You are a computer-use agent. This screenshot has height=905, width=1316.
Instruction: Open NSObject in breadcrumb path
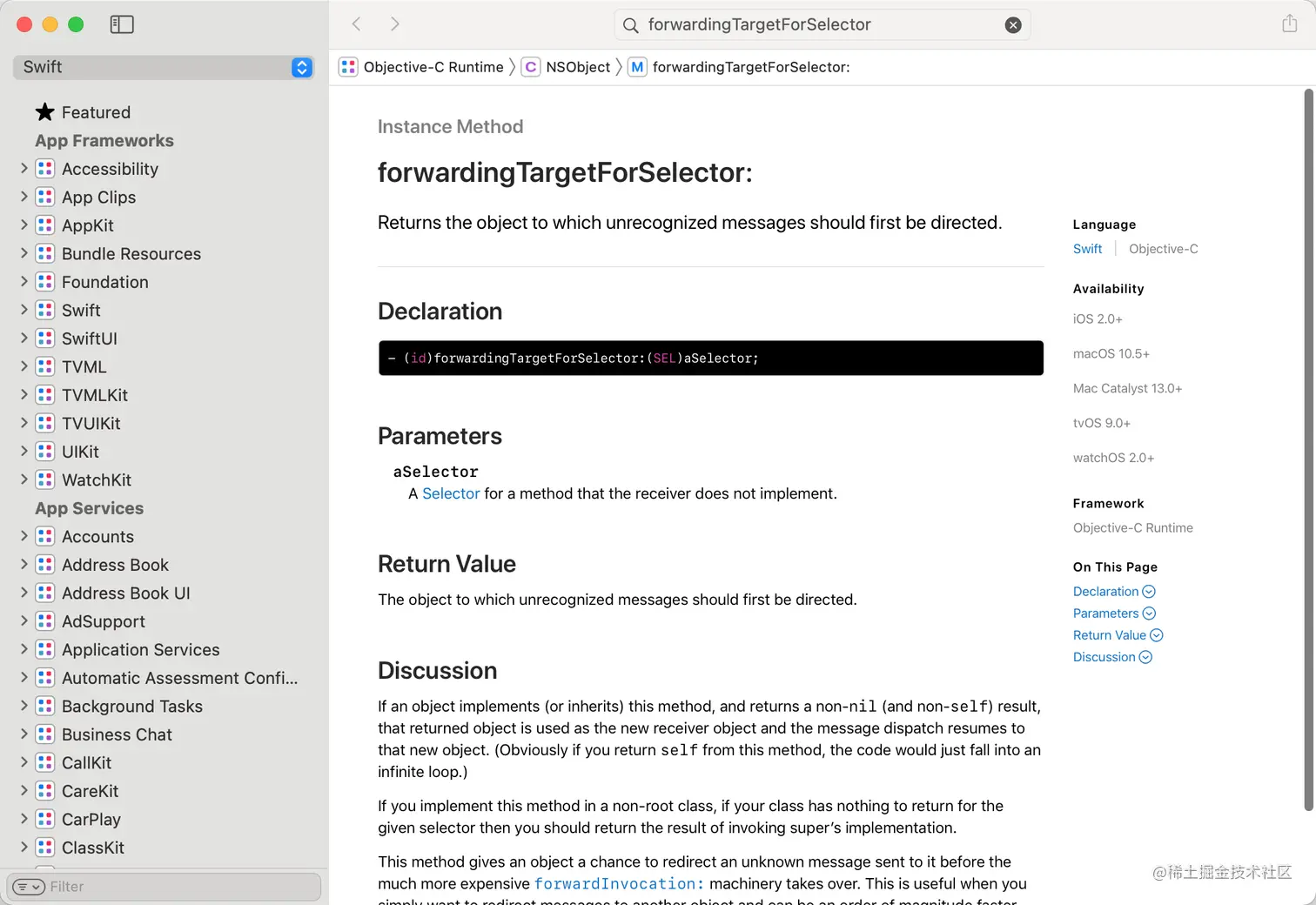578,67
